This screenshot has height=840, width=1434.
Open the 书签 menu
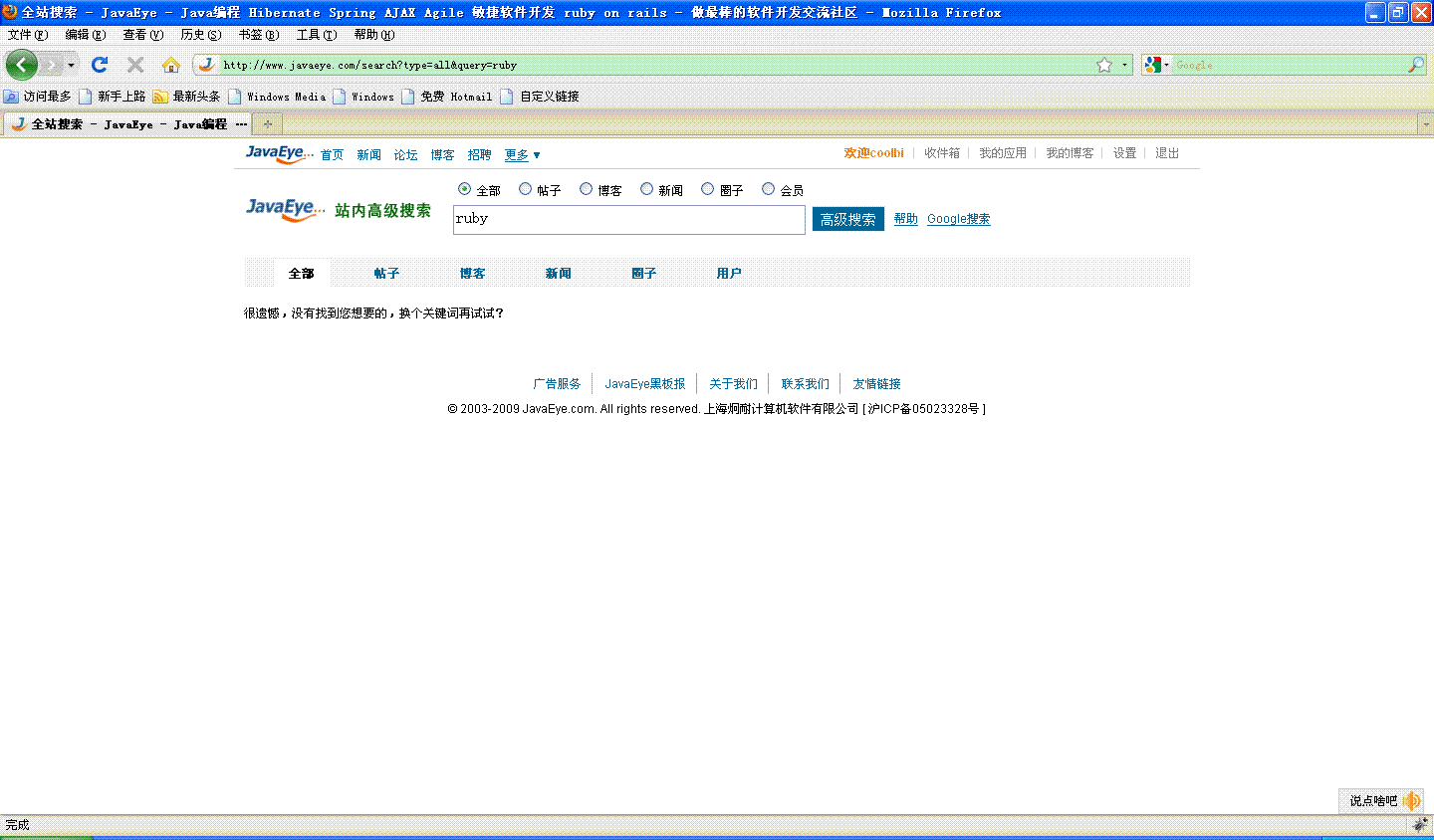point(259,35)
